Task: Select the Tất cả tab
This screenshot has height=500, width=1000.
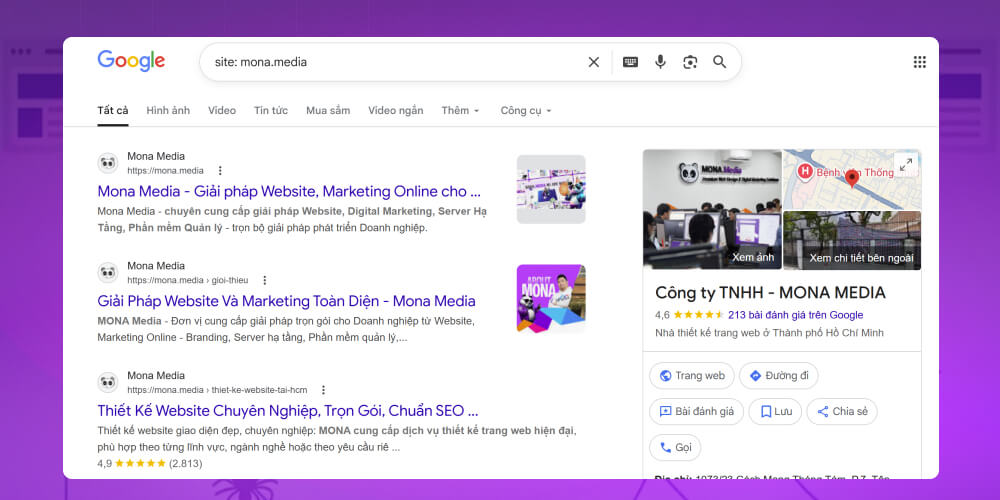Action: click(x=113, y=110)
